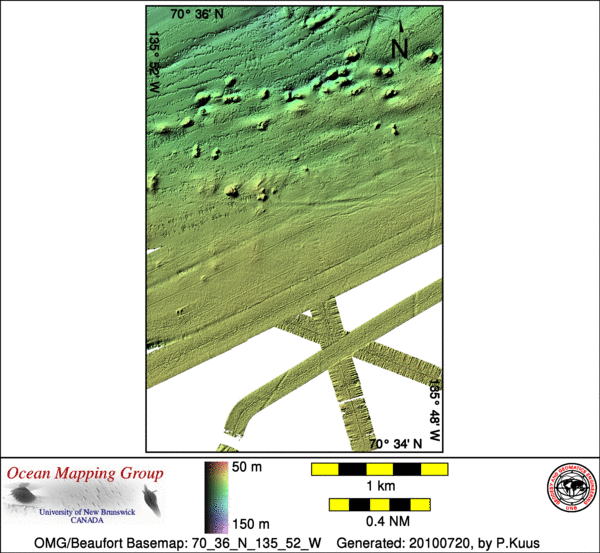This screenshot has width=600, height=553.
Task: Click the north arrow compass symbol
Action: (x=400, y=43)
